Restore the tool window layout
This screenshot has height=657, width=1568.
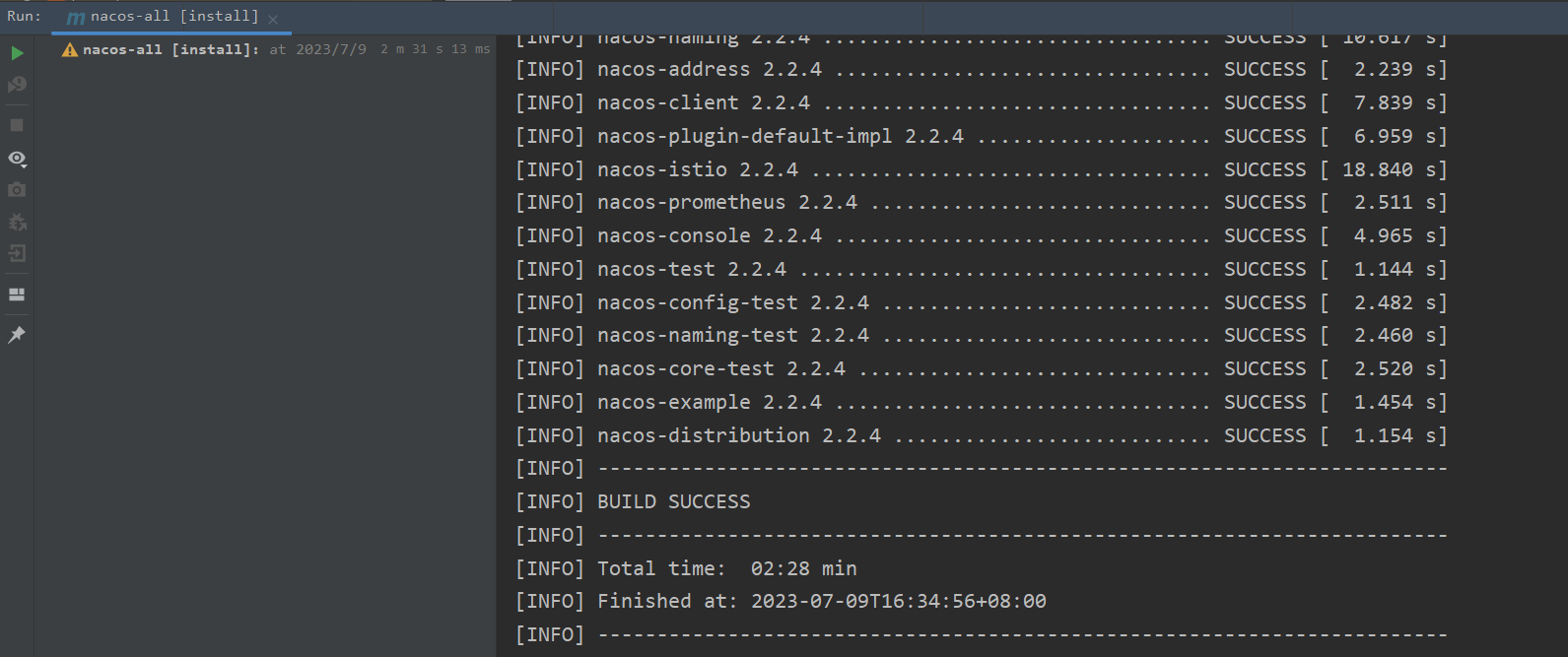pyautogui.click(x=17, y=294)
